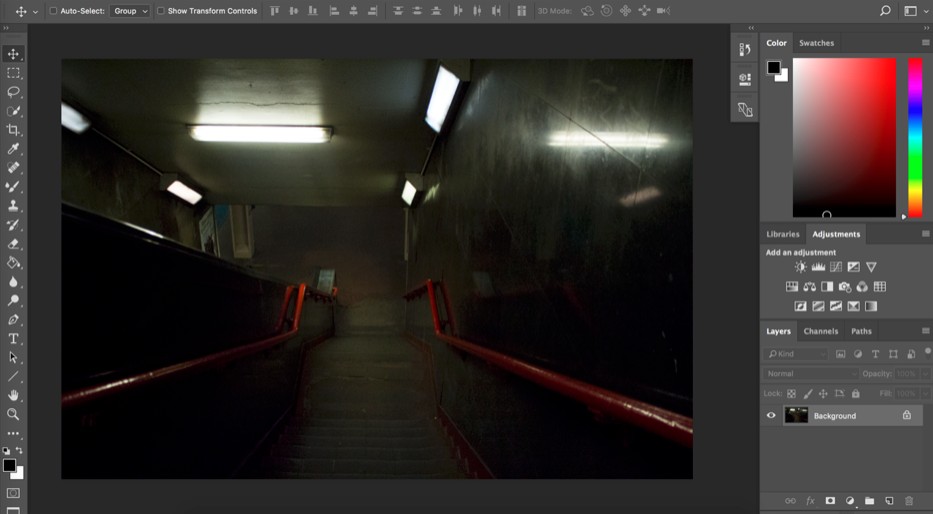Toggle lock image pixels brush icon
This screenshot has height=514, width=933.
click(x=808, y=394)
